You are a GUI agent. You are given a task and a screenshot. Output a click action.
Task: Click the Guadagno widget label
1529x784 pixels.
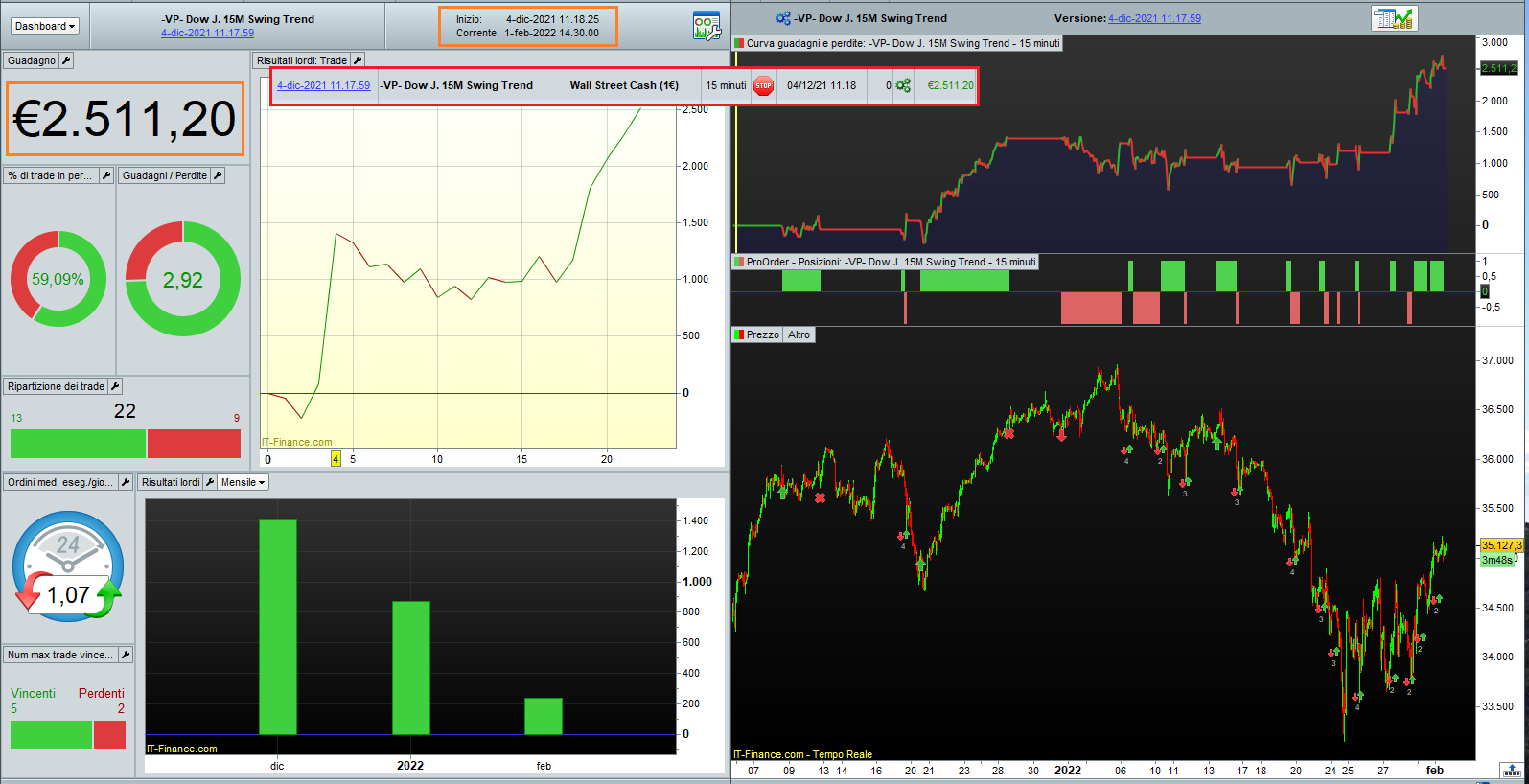pos(32,60)
